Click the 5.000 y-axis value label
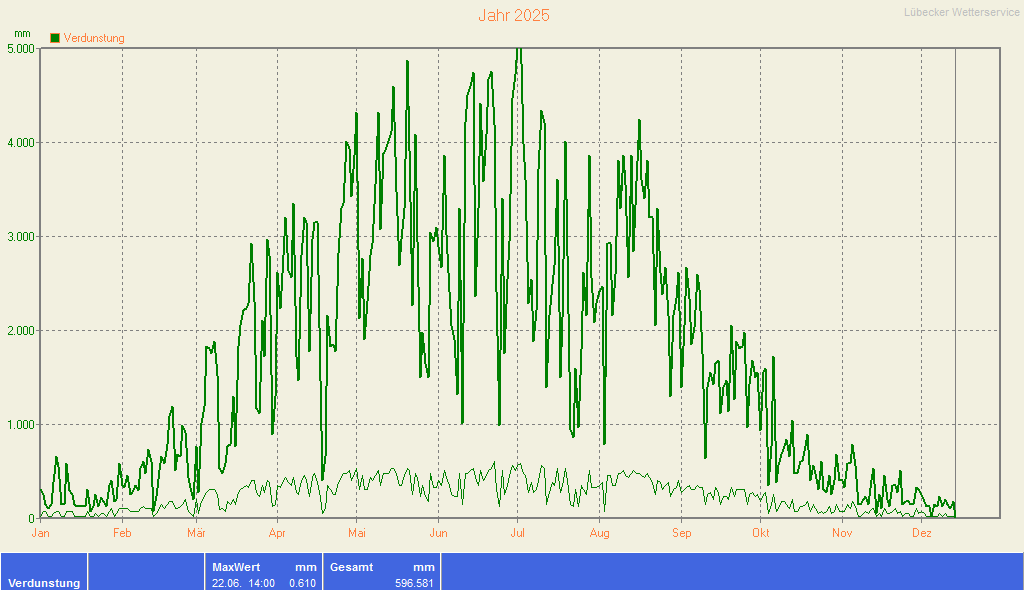This screenshot has height=590, width=1024. pyautogui.click(x=21, y=48)
